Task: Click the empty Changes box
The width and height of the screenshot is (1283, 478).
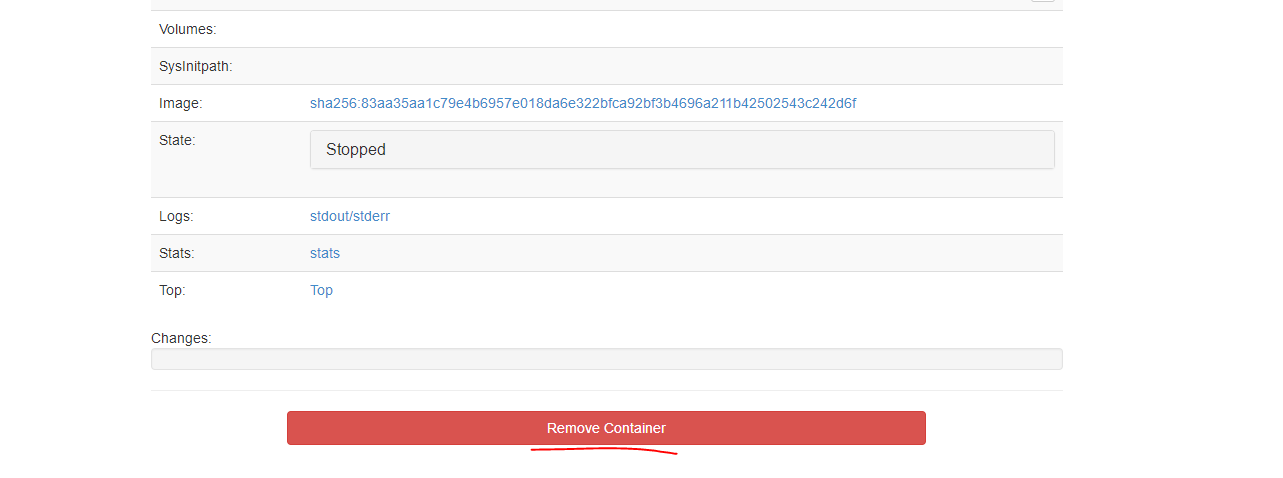Action: (x=606, y=359)
